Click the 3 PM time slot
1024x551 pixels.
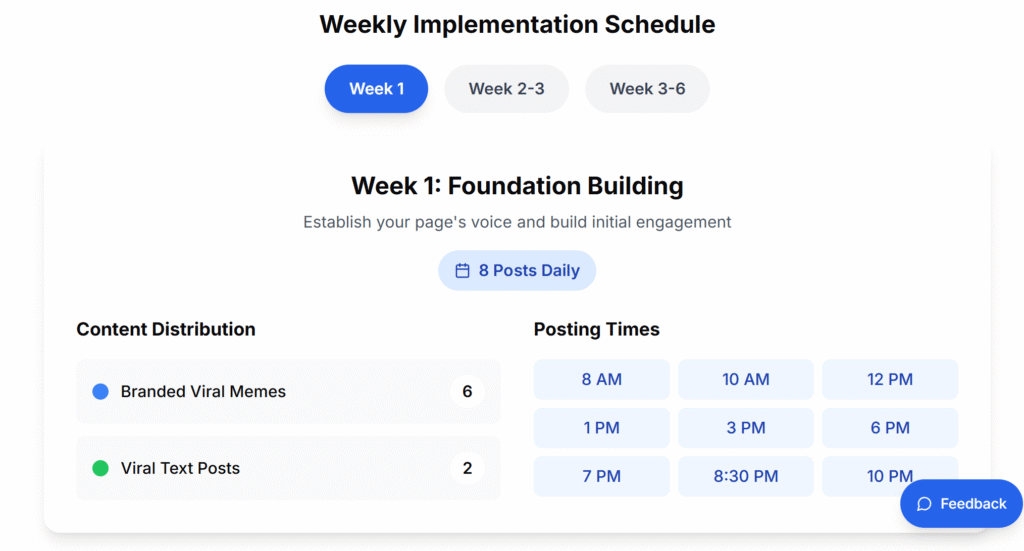pos(746,428)
